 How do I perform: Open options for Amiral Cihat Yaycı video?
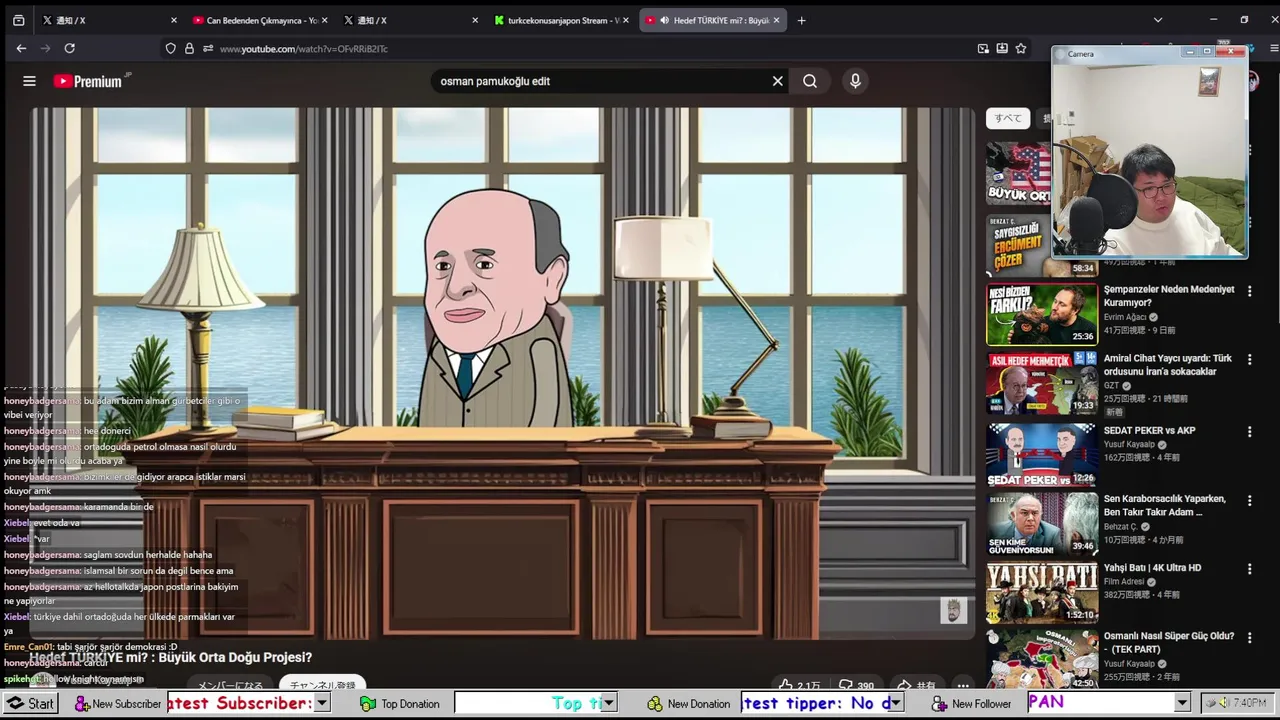1249,359
